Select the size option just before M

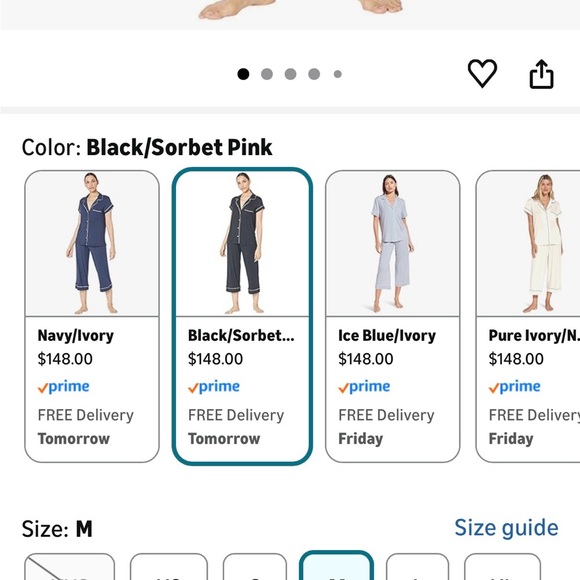255,567
